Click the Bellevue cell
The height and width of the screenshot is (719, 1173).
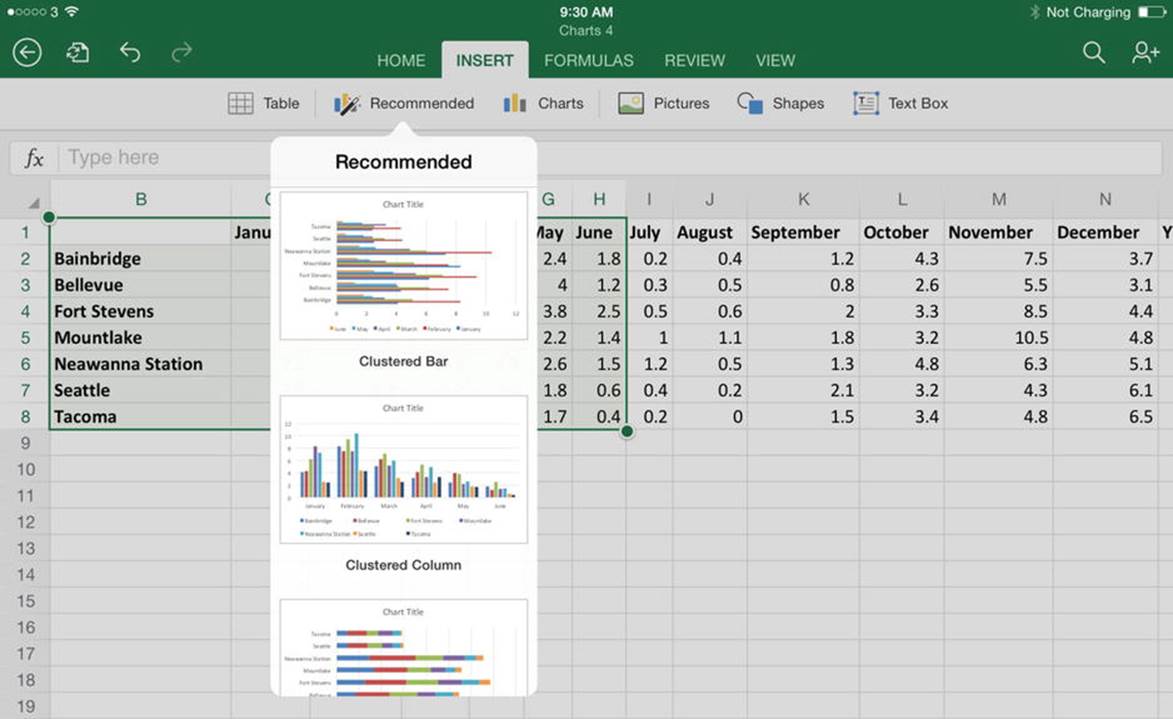141,285
